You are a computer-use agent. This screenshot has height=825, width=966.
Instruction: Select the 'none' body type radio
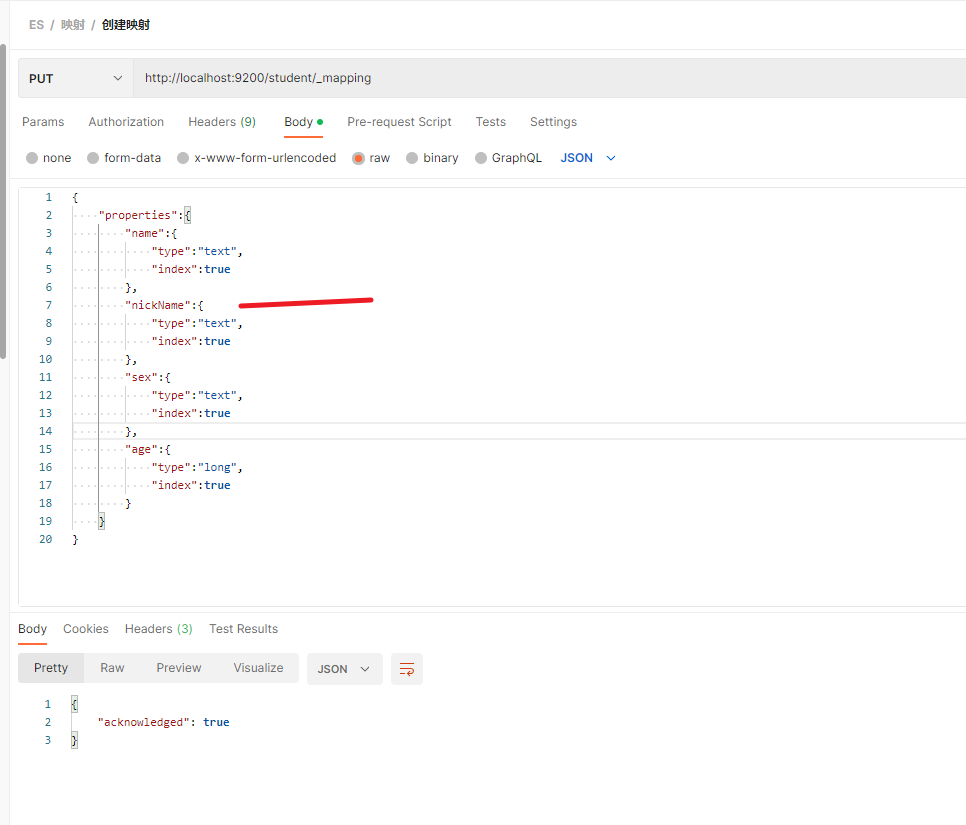(x=32, y=158)
